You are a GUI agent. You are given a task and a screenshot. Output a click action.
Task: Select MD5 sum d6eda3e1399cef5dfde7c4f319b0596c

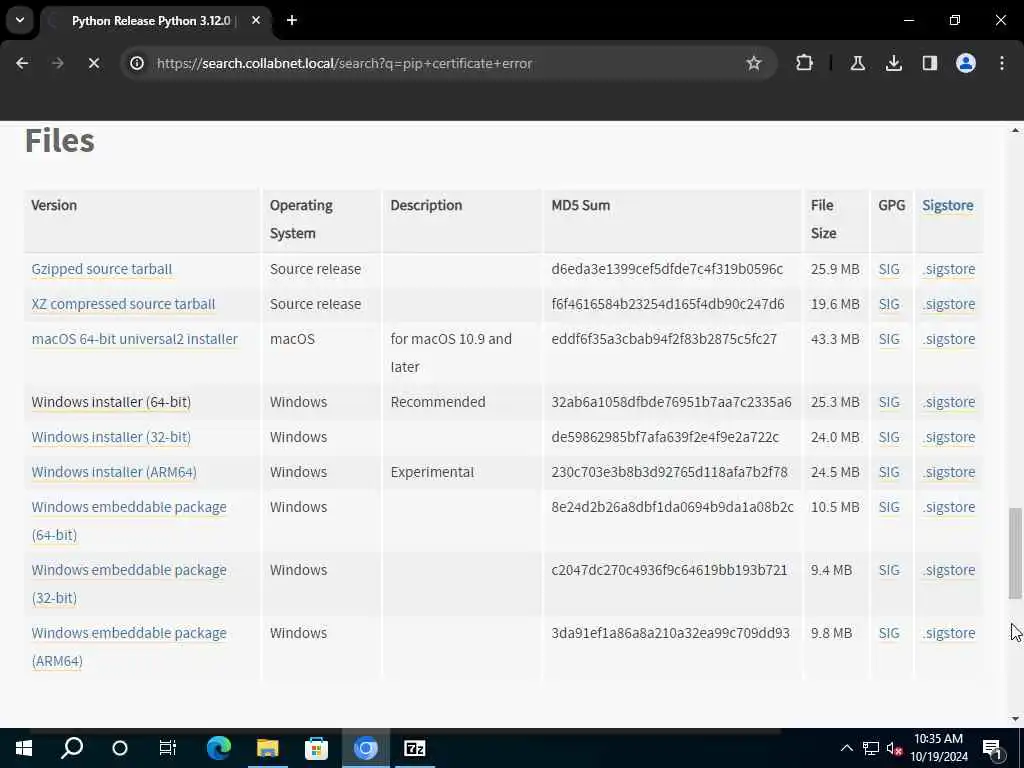(667, 269)
